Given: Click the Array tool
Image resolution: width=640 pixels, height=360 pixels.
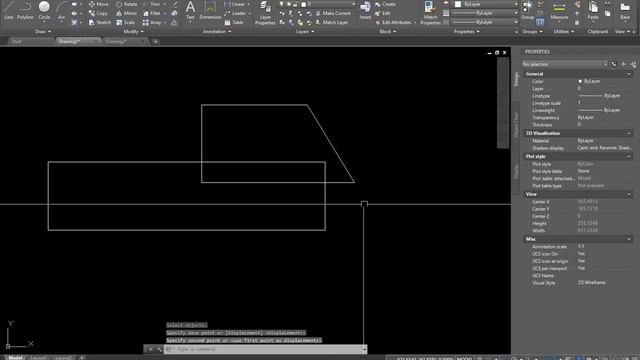Looking at the screenshot, I should pos(152,22).
